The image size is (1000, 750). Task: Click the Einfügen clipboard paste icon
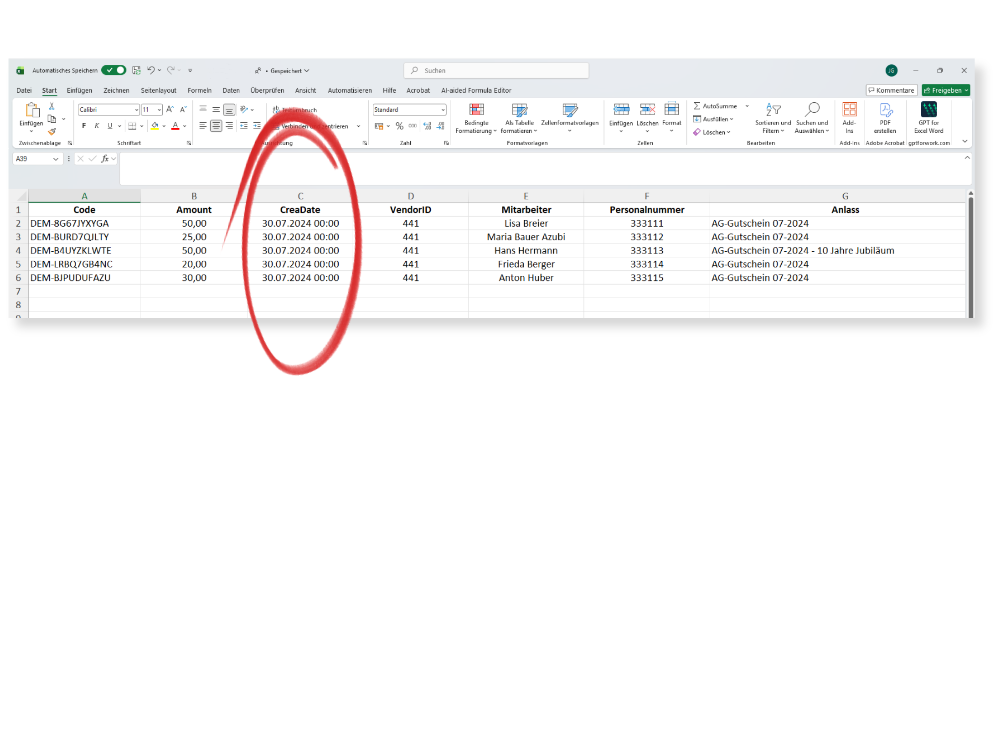coord(31,111)
